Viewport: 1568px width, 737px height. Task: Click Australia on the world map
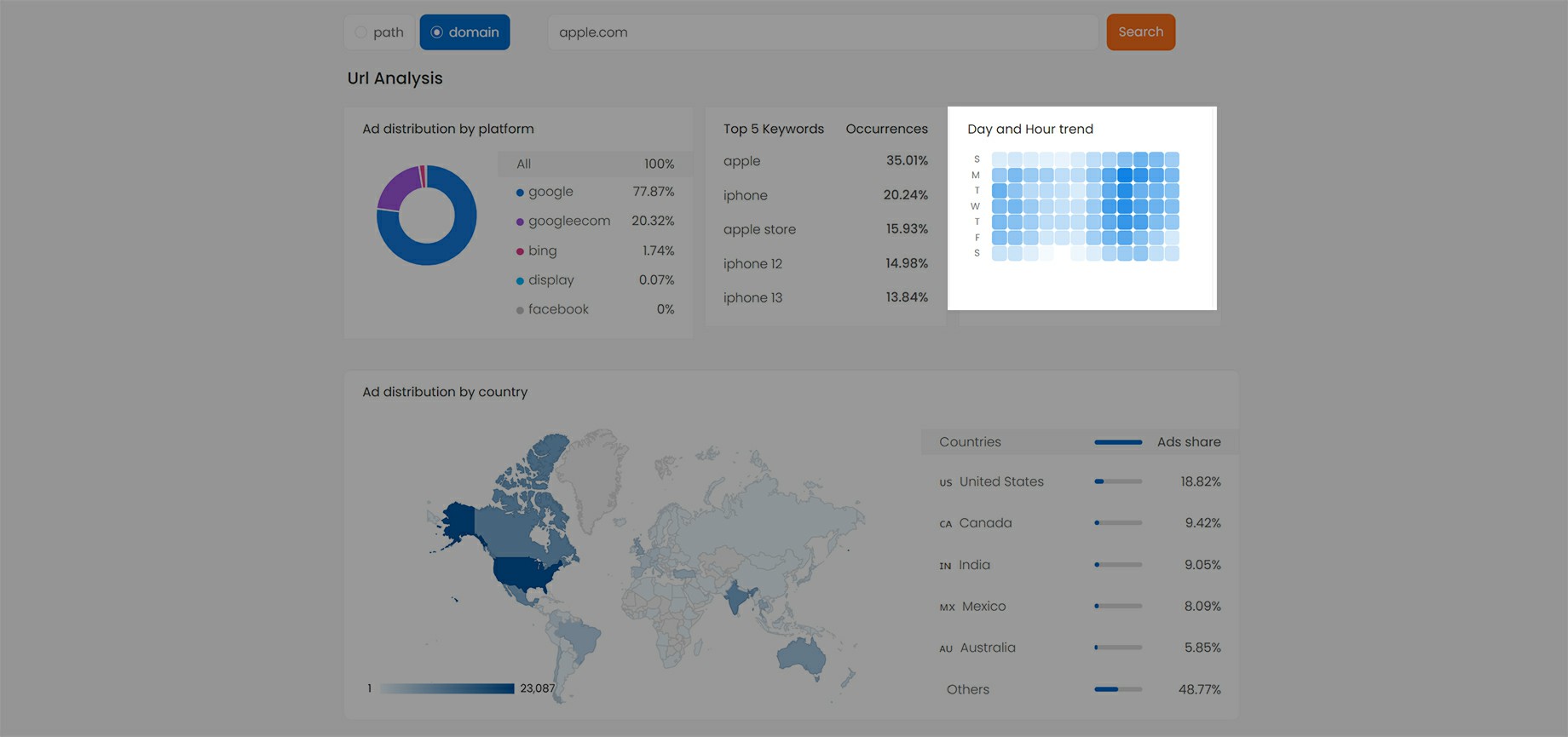click(x=802, y=659)
